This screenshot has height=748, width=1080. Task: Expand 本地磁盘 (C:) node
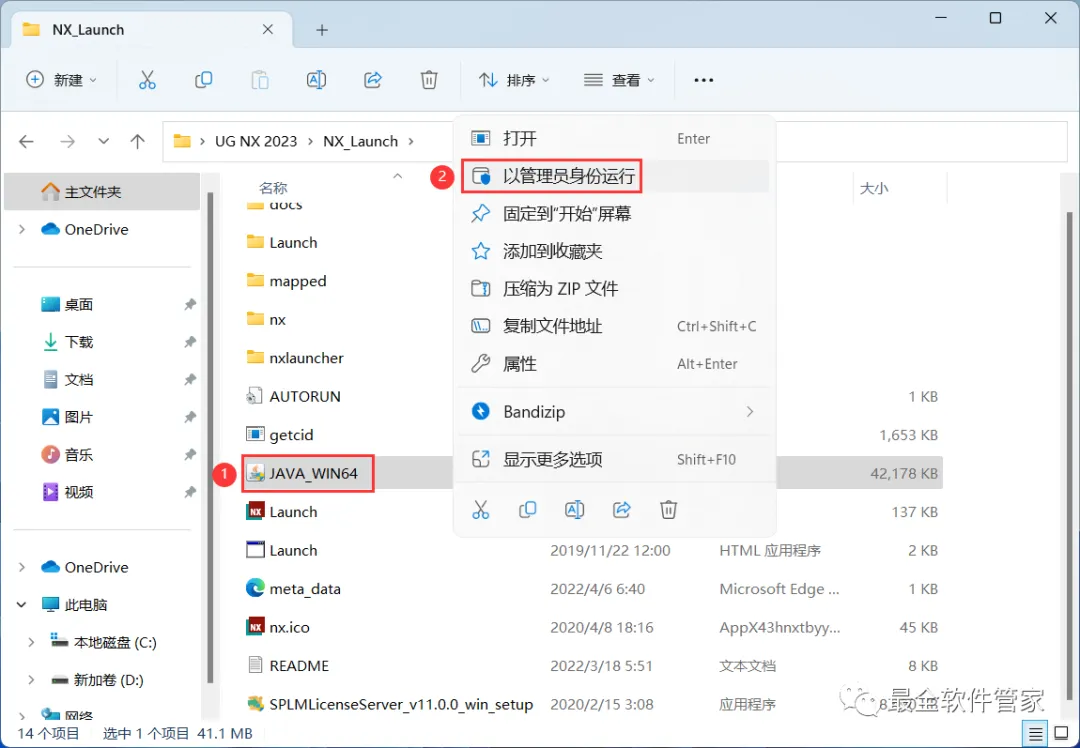[31, 643]
